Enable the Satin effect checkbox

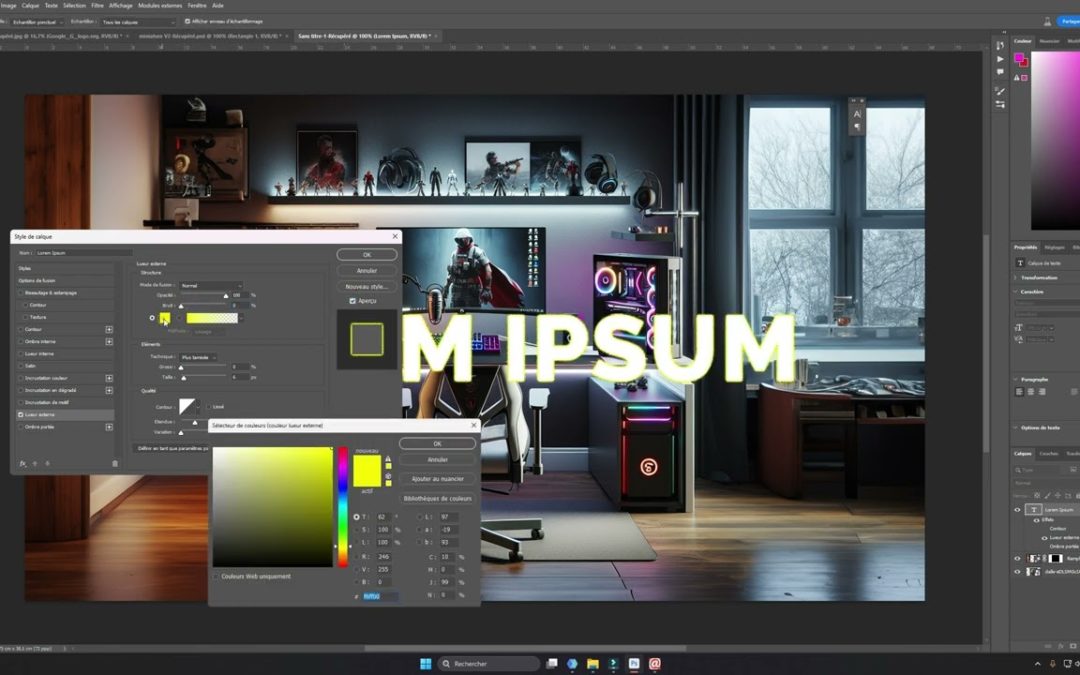(21, 366)
